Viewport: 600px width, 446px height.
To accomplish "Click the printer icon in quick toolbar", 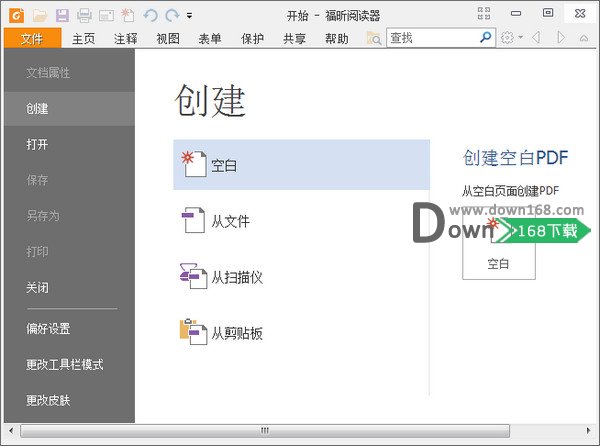I will pos(84,16).
